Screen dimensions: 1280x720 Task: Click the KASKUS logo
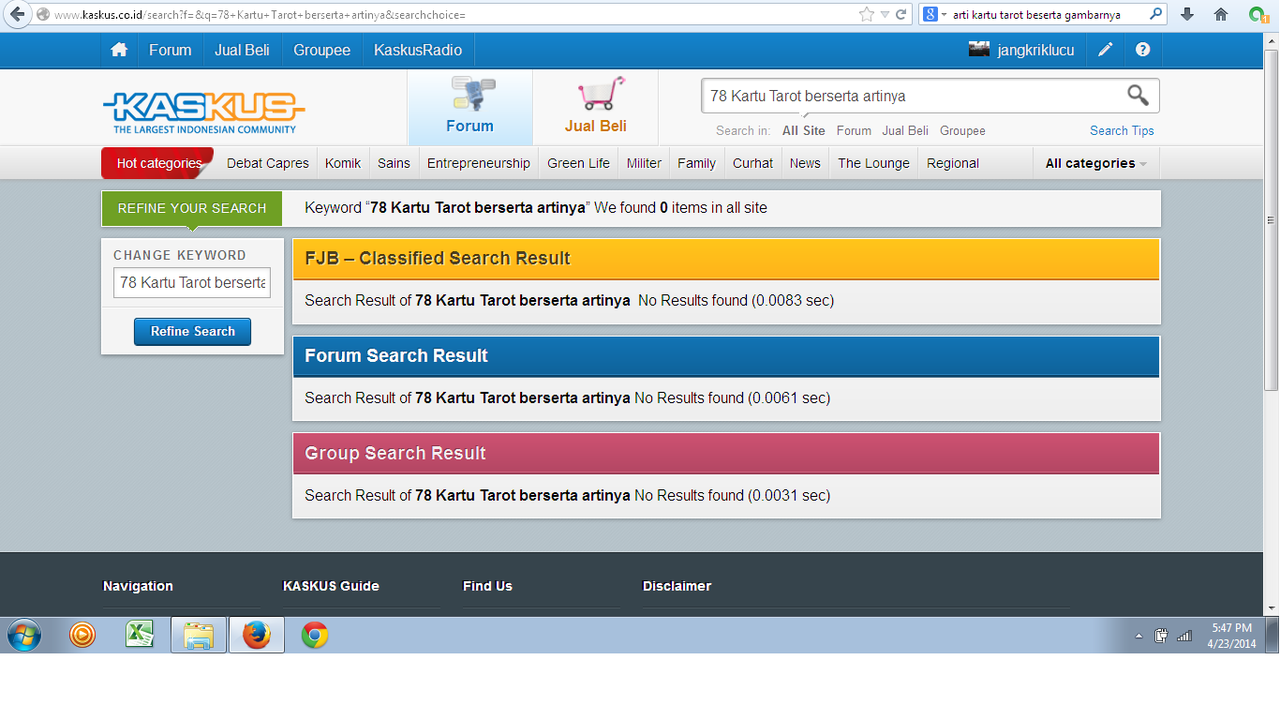click(x=204, y=113)
